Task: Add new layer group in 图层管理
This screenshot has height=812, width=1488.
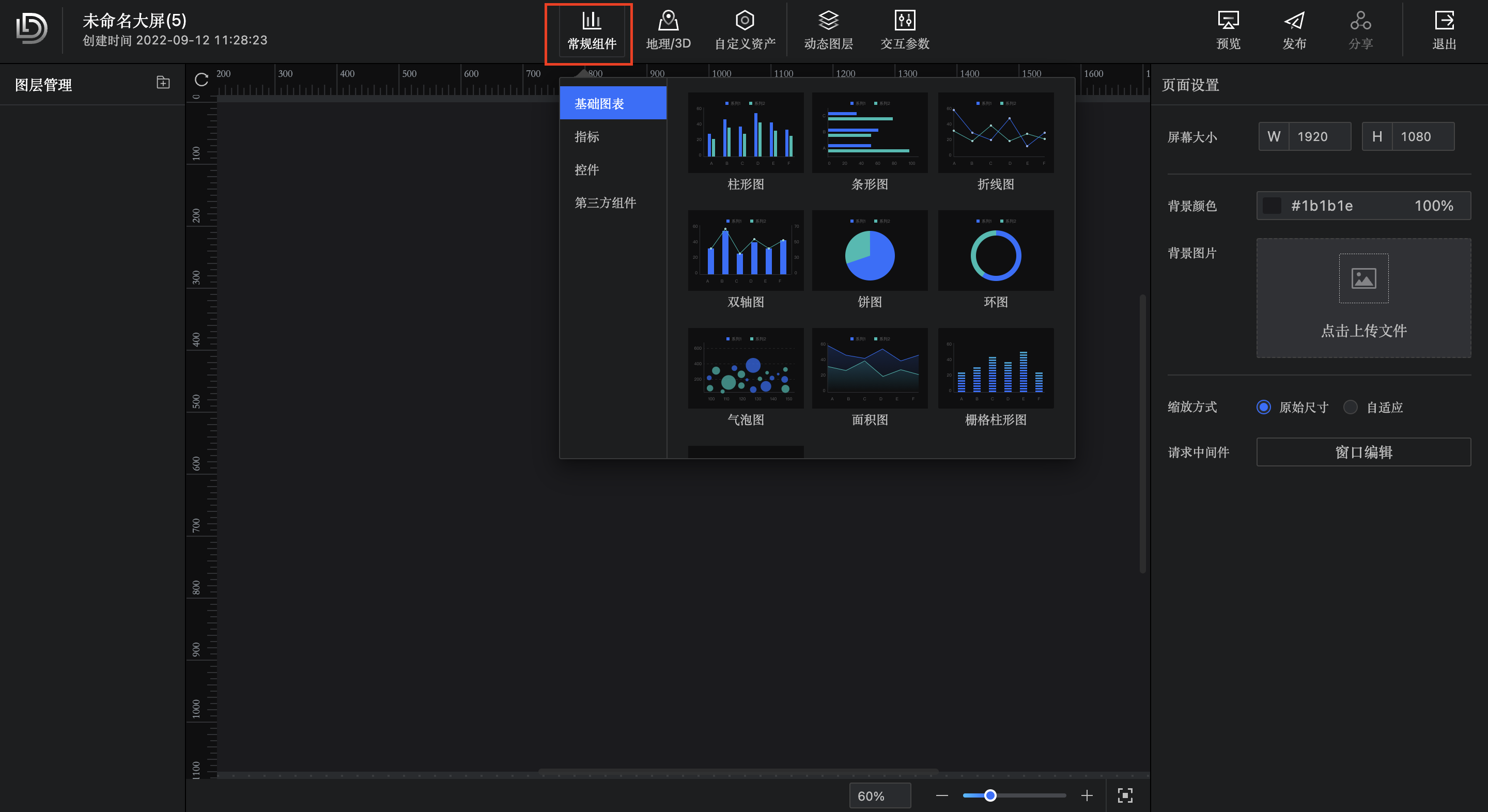Action: 163,83
